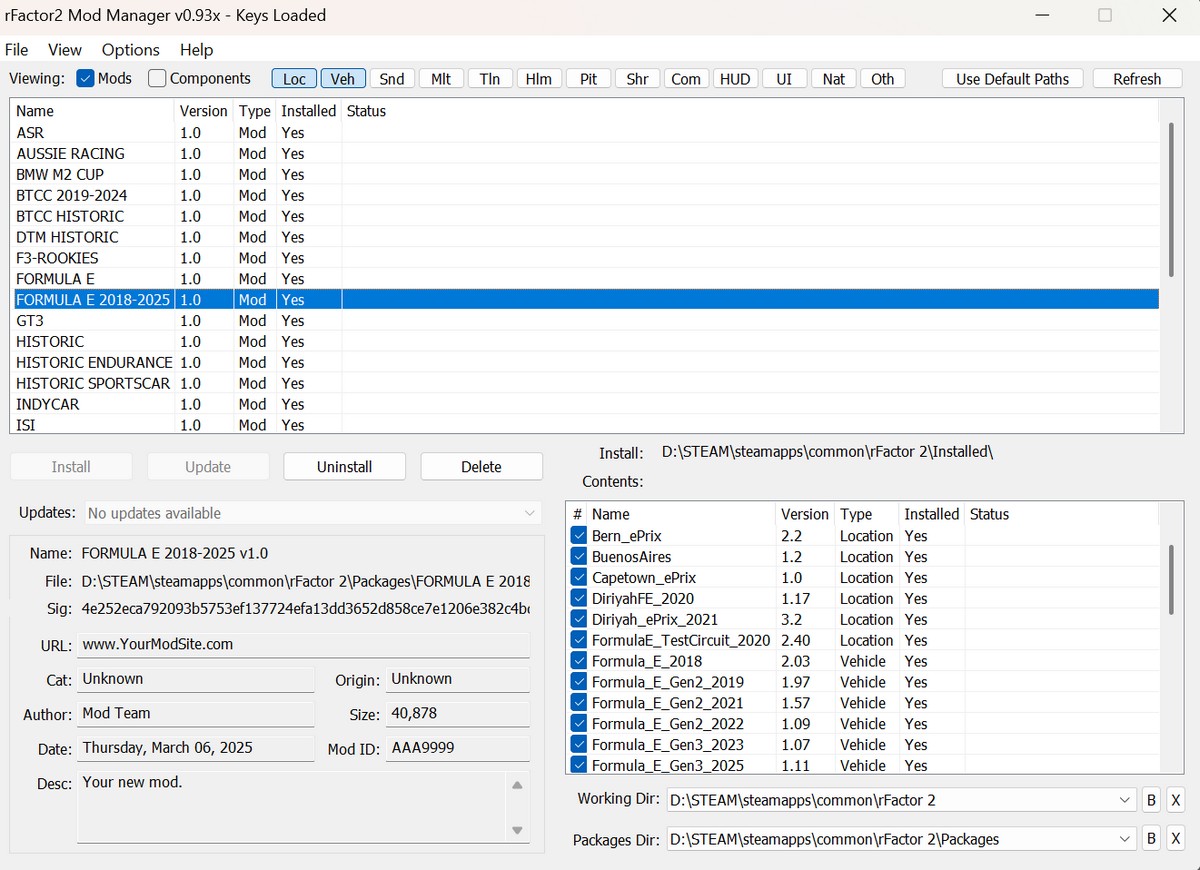Uncheck the BuenosAires content checkbox
Screen dimensions: 1200x870
coord(579,556)
